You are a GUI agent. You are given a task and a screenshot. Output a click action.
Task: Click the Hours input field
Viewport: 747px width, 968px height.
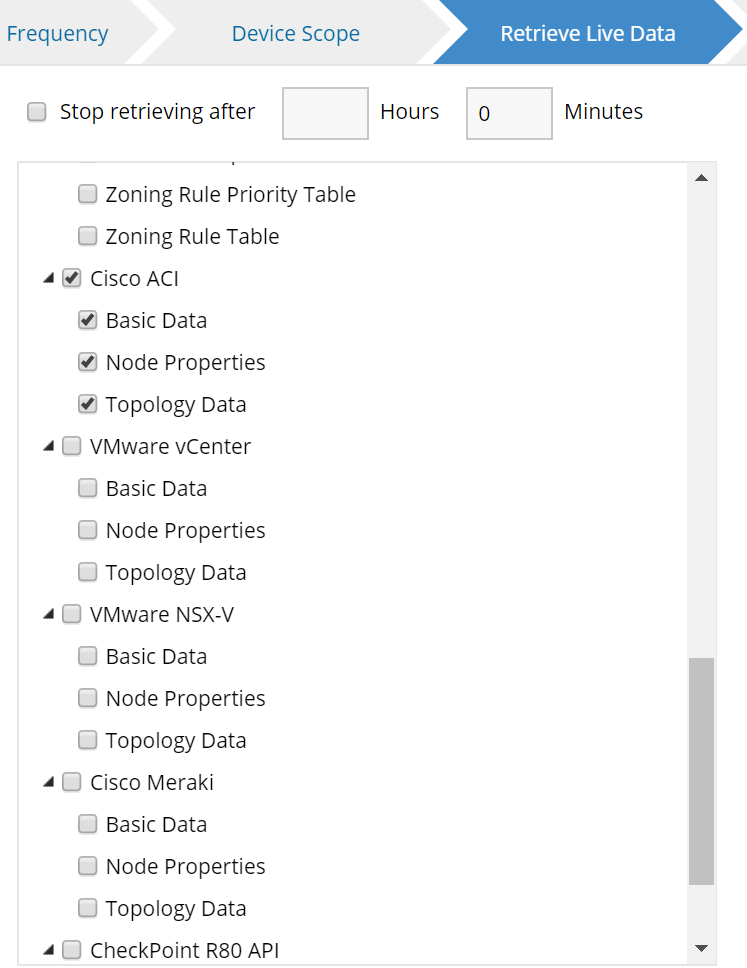325,113
